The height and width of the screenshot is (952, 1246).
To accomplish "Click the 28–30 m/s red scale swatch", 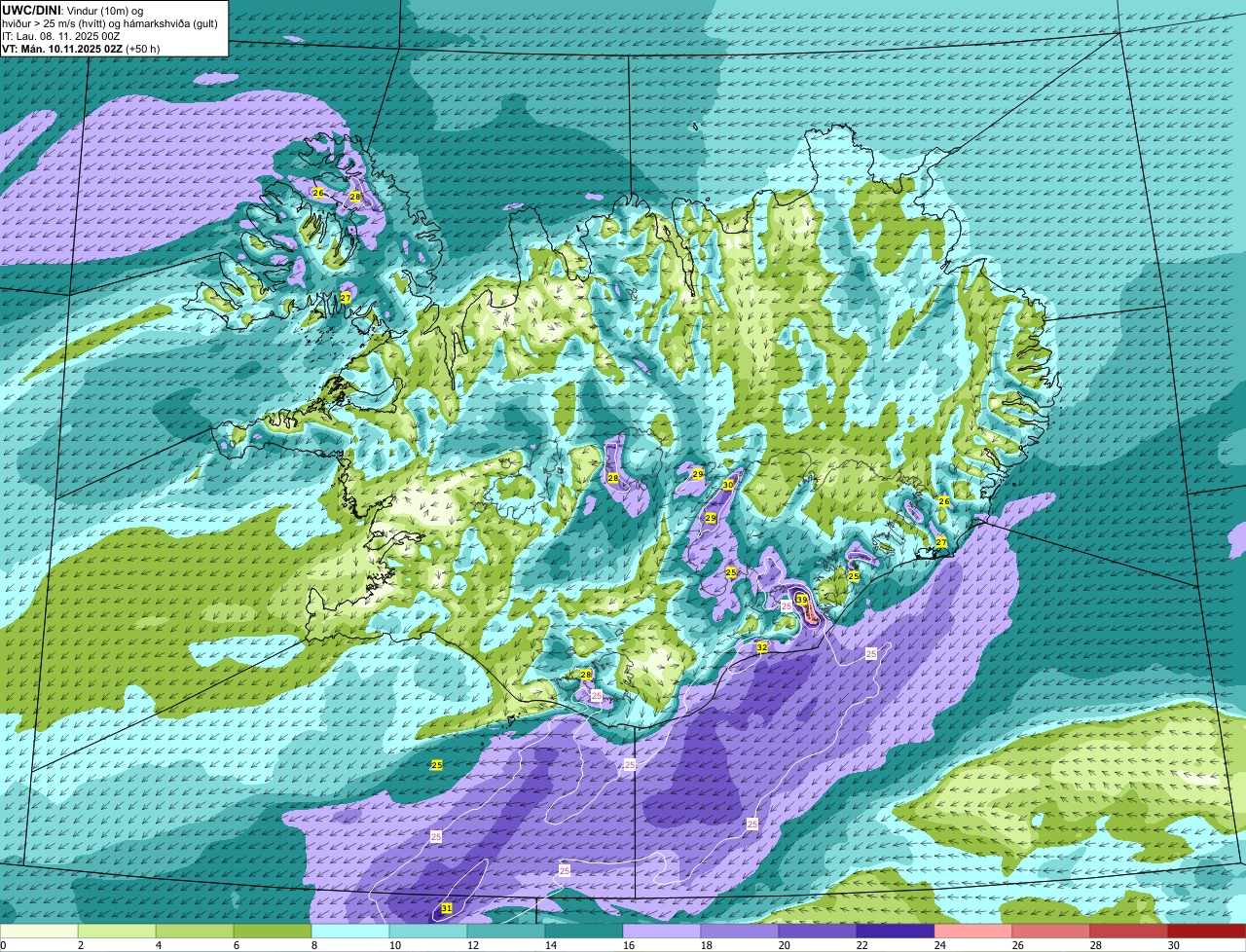I will 1129,931.
